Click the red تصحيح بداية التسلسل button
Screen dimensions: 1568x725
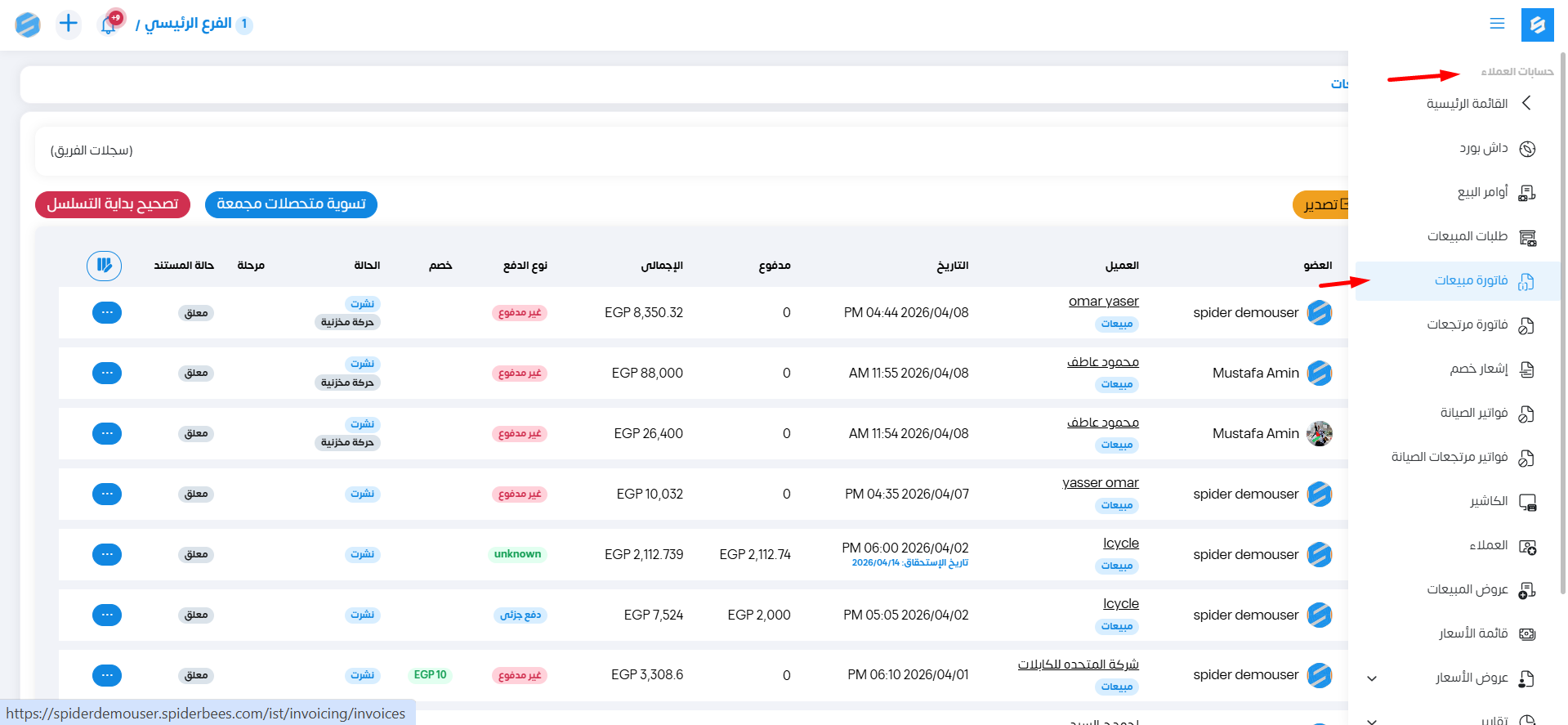pos(113,204)
